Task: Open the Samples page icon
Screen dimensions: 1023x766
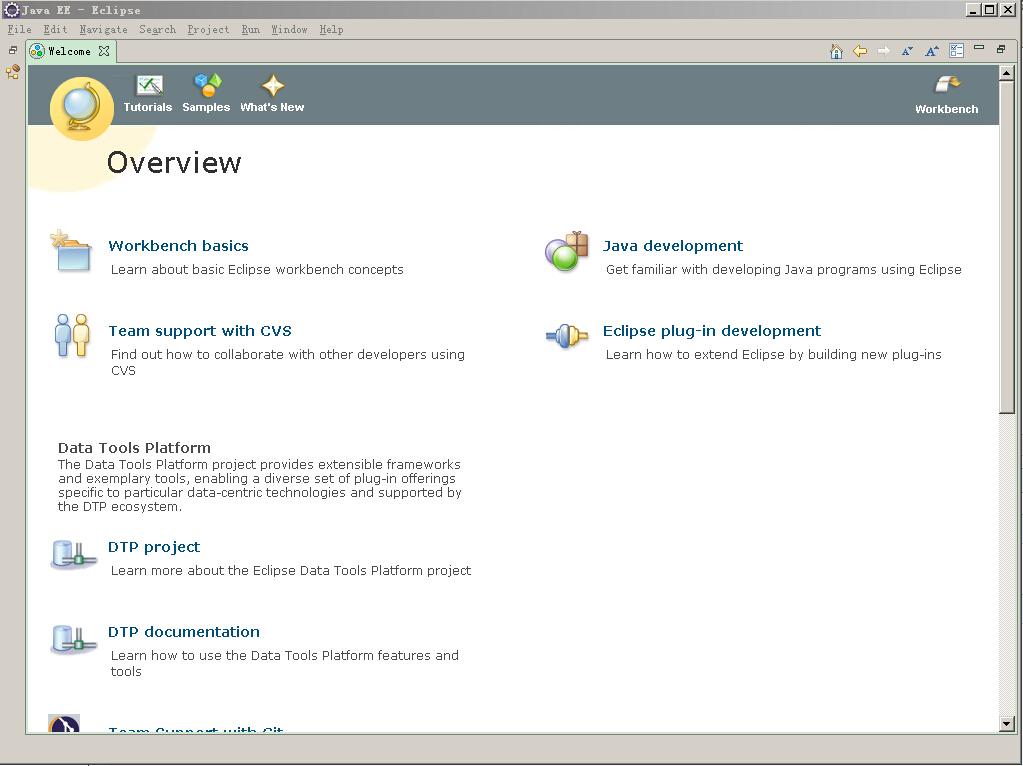Action: [x=207, y=87]
